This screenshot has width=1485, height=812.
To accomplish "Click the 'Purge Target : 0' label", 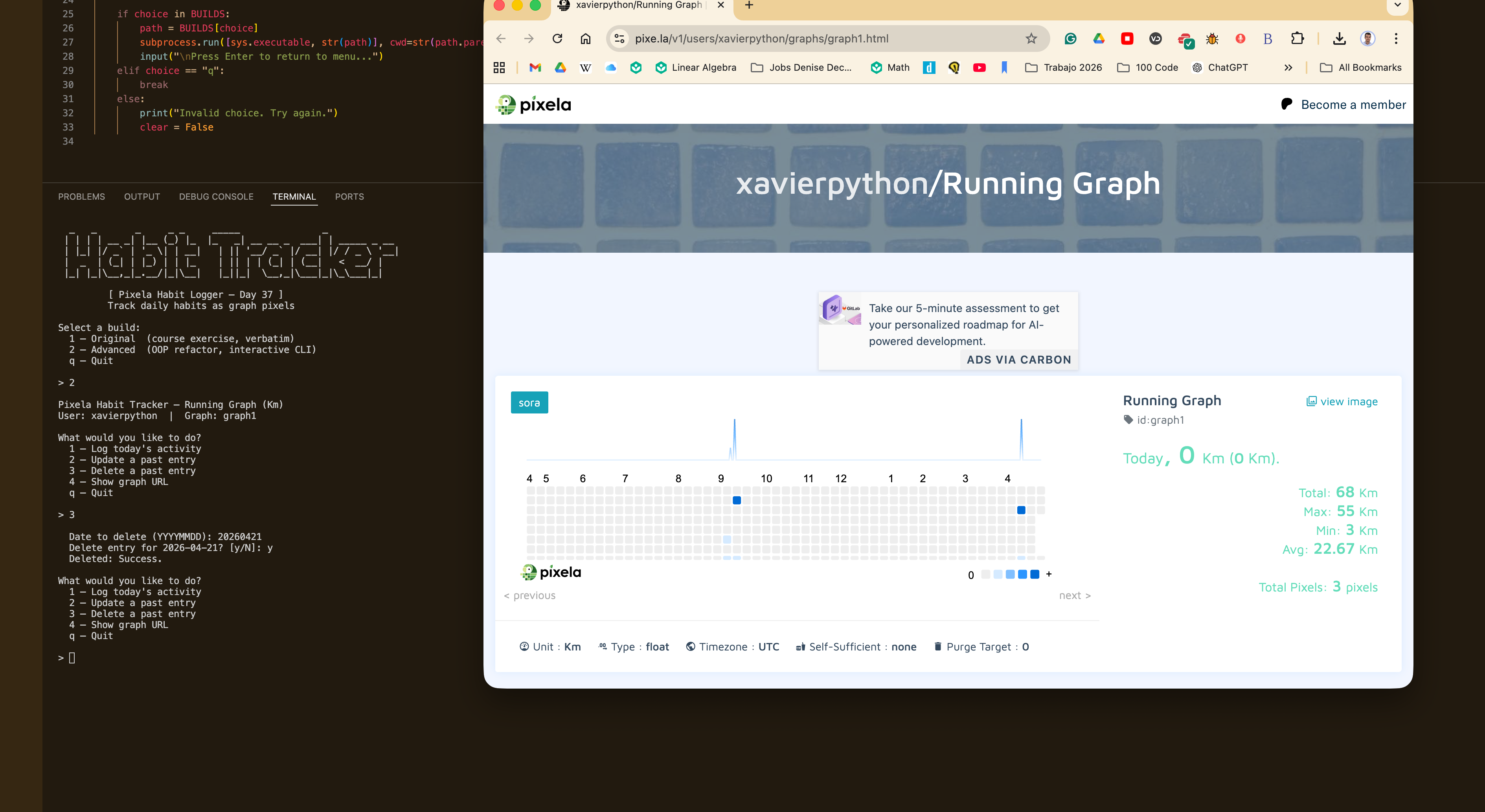I will pos(981,647).
